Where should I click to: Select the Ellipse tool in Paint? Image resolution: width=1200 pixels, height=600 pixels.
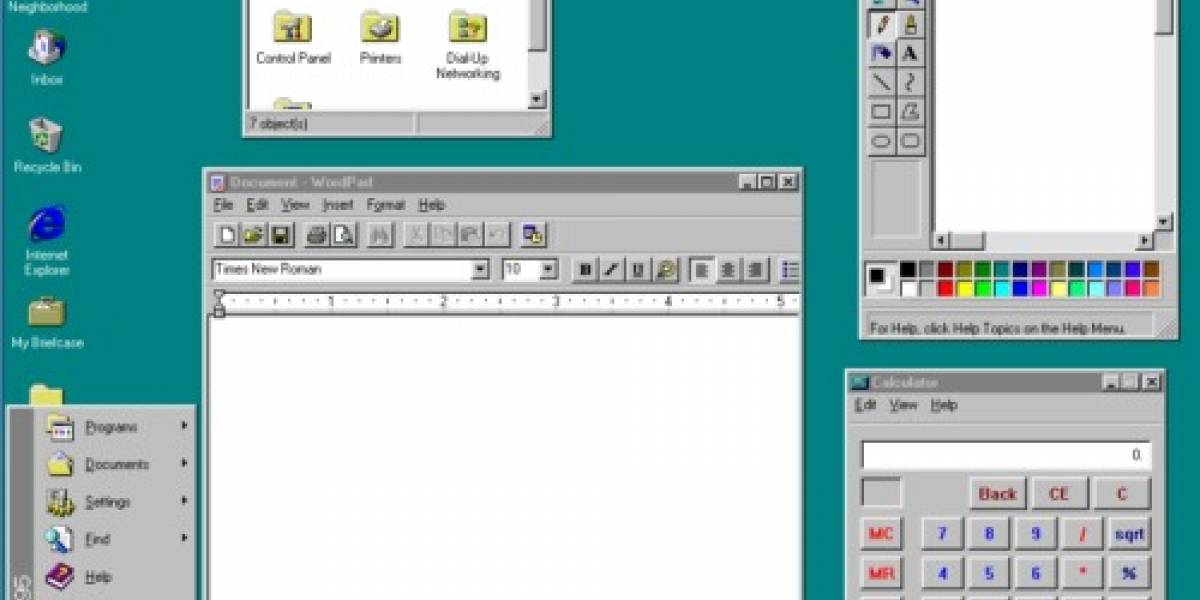(881, 141)
